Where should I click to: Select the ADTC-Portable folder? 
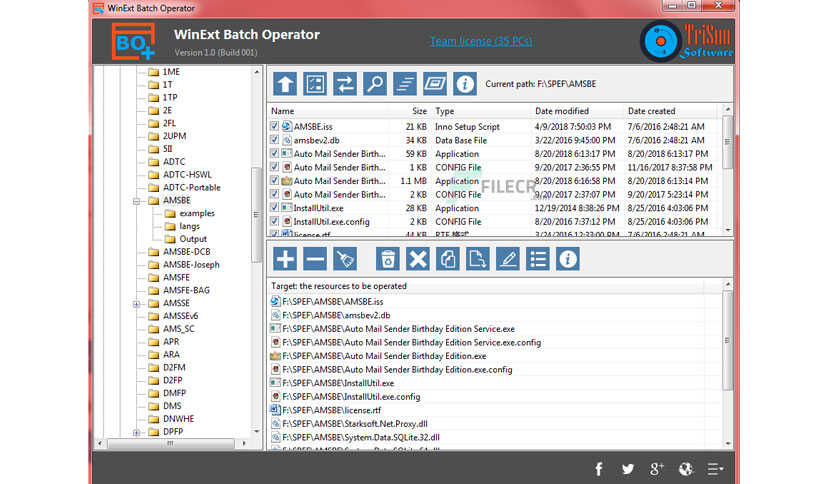(x=191, y=188)
